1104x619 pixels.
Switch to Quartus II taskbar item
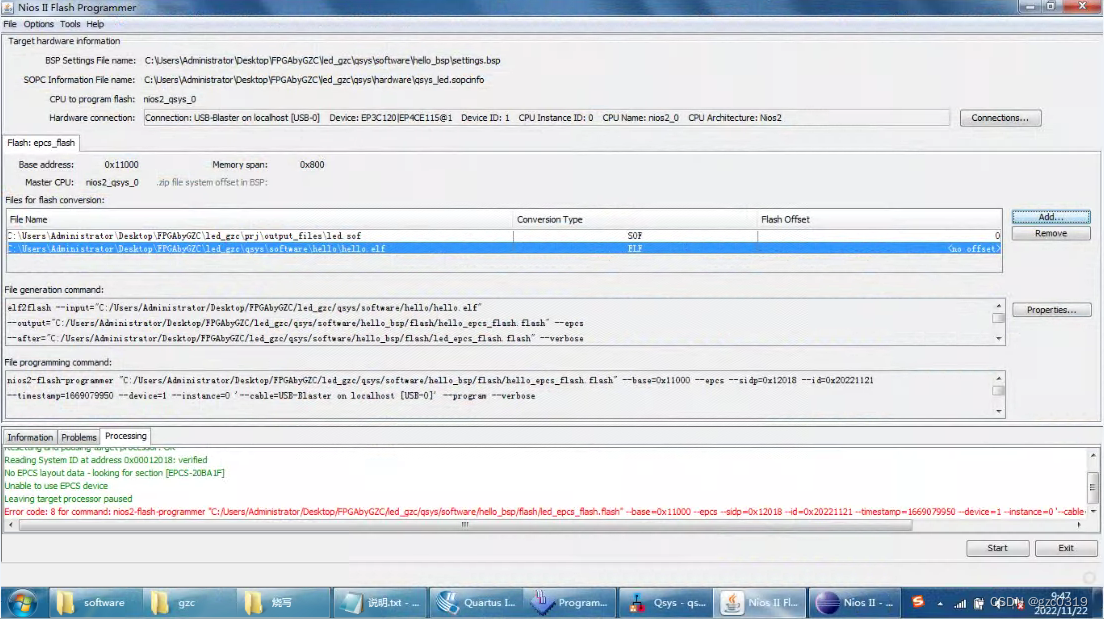click(475, 603)
